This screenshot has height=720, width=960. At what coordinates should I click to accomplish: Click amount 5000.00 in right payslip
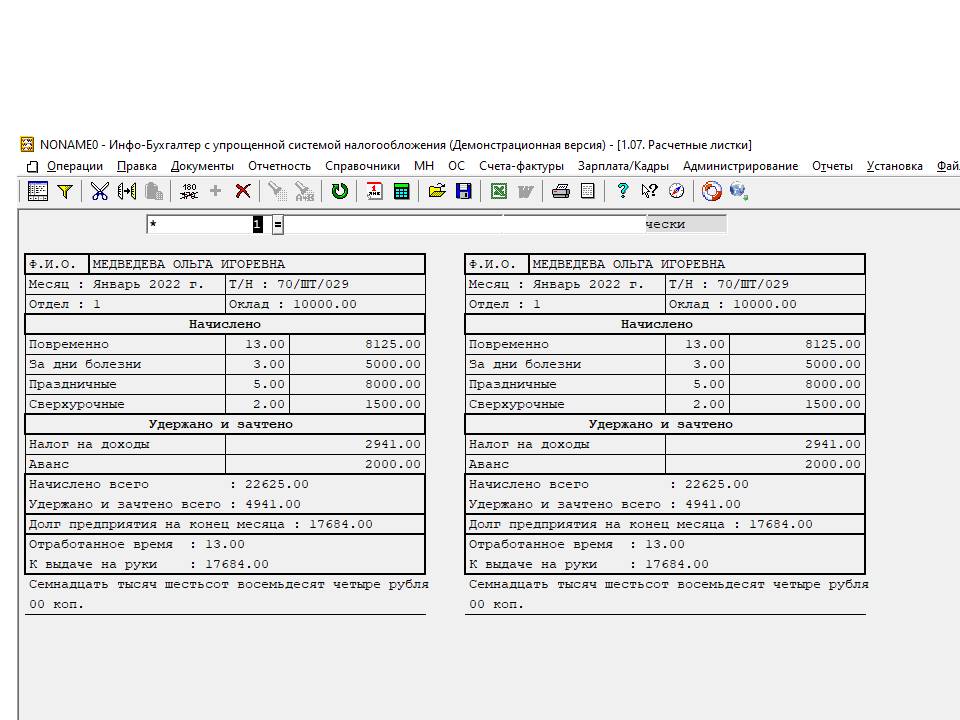point(833,364)
